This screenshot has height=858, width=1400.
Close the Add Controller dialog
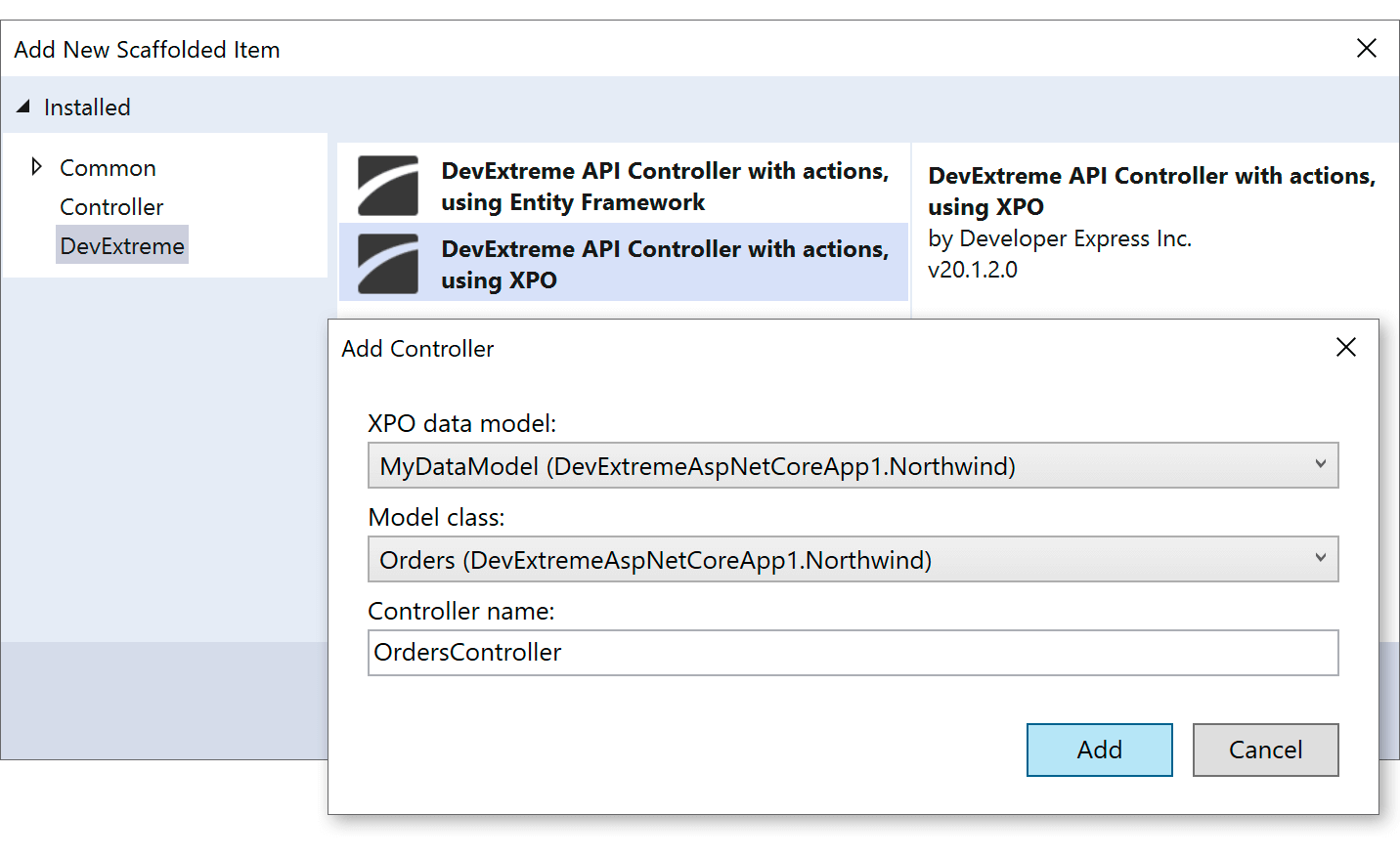tap(1346, 347)
